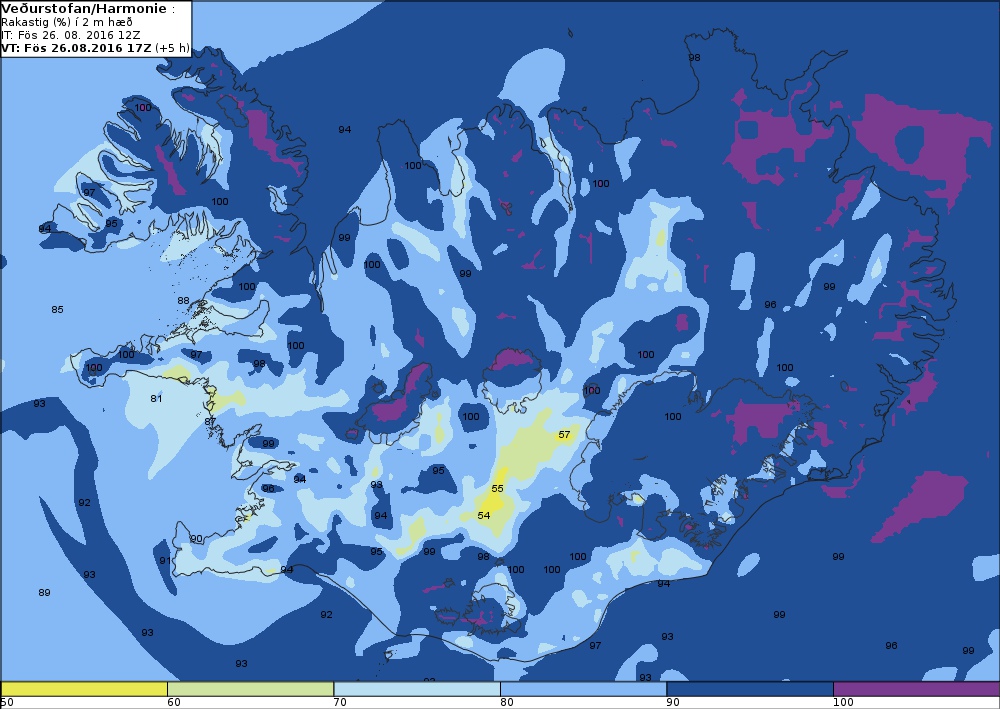Viewport: 1000px width, 709px height.
Task: Select the dark blue 90–100 legend swatch
Action: click(750, 689)
